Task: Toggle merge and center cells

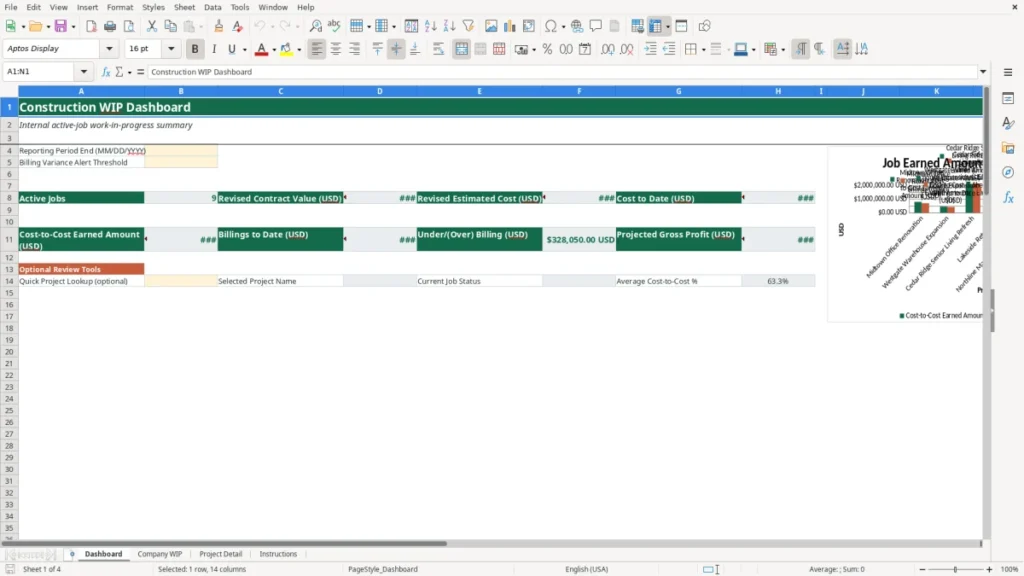Action: [461, 49]
